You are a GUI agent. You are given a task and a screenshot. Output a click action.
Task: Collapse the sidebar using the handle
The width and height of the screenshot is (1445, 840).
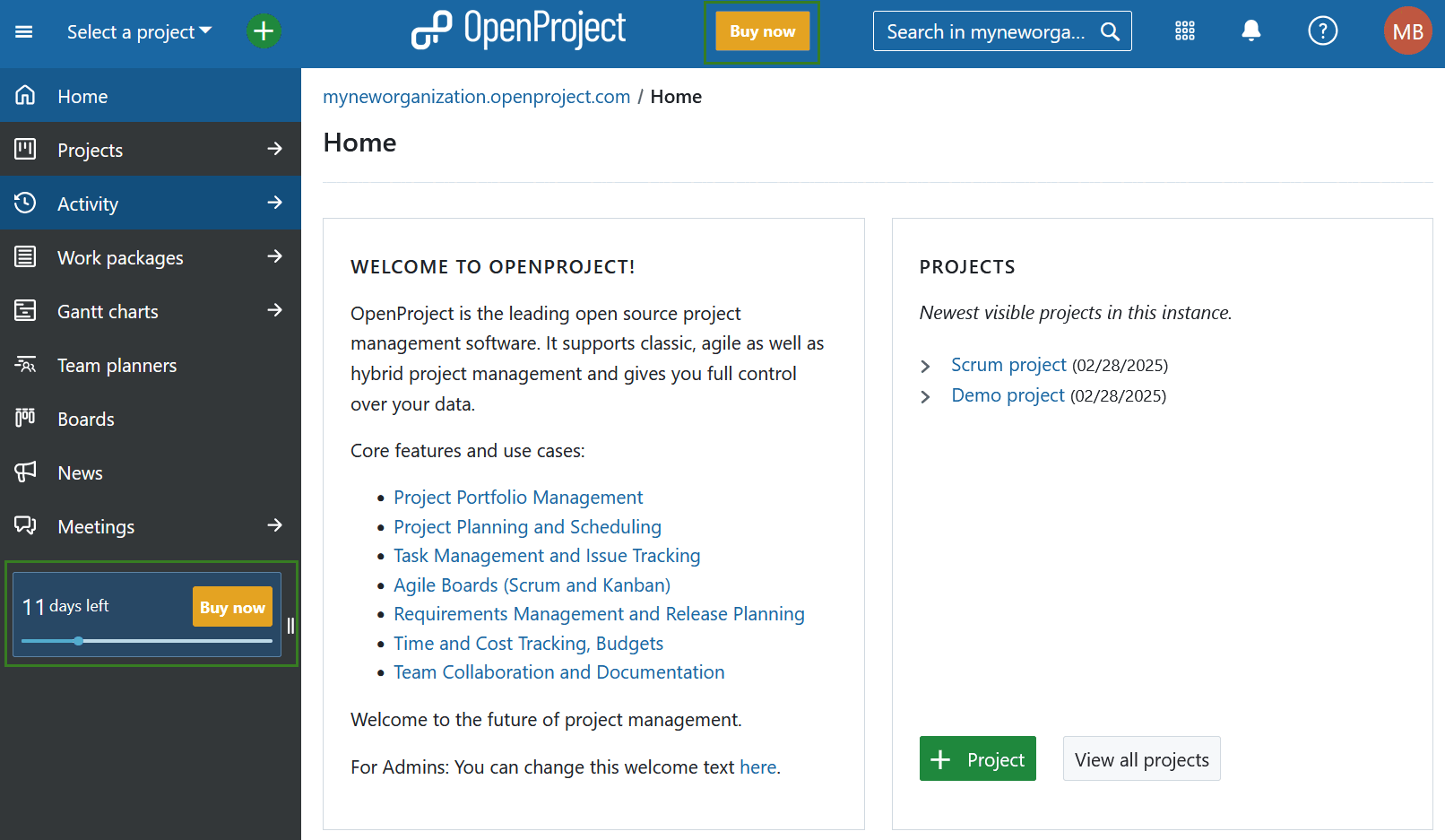coord(290,627)
